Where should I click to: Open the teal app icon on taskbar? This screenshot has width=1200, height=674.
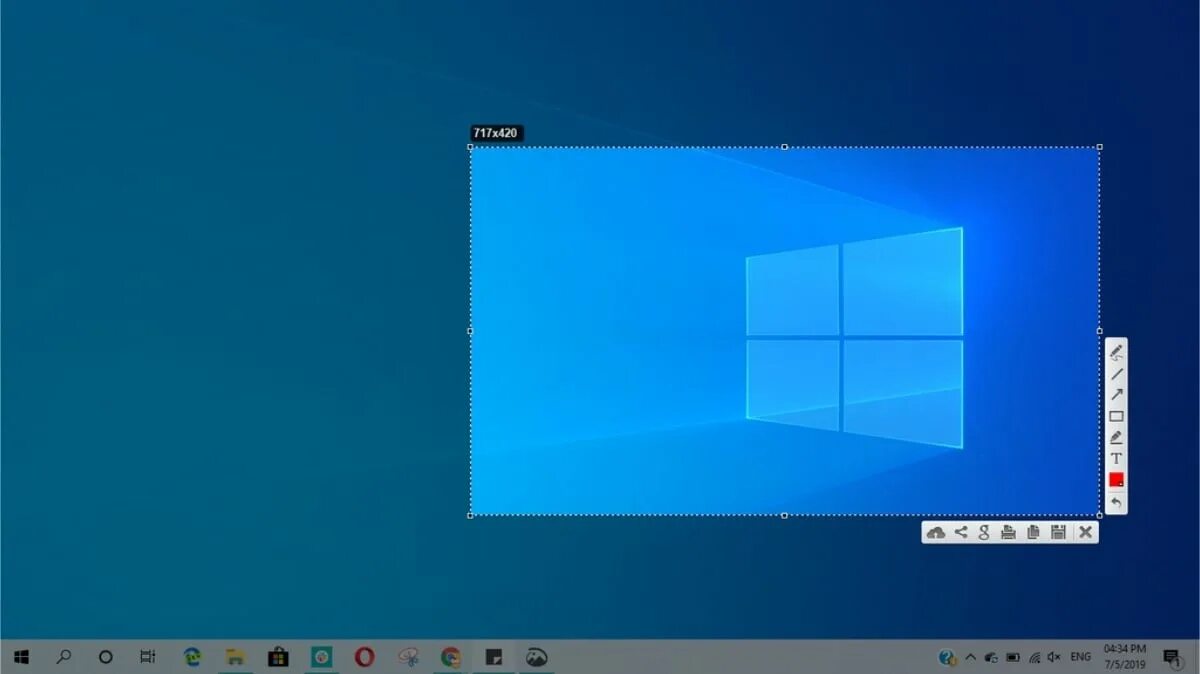pyautogui.click(x=321, y=657)
